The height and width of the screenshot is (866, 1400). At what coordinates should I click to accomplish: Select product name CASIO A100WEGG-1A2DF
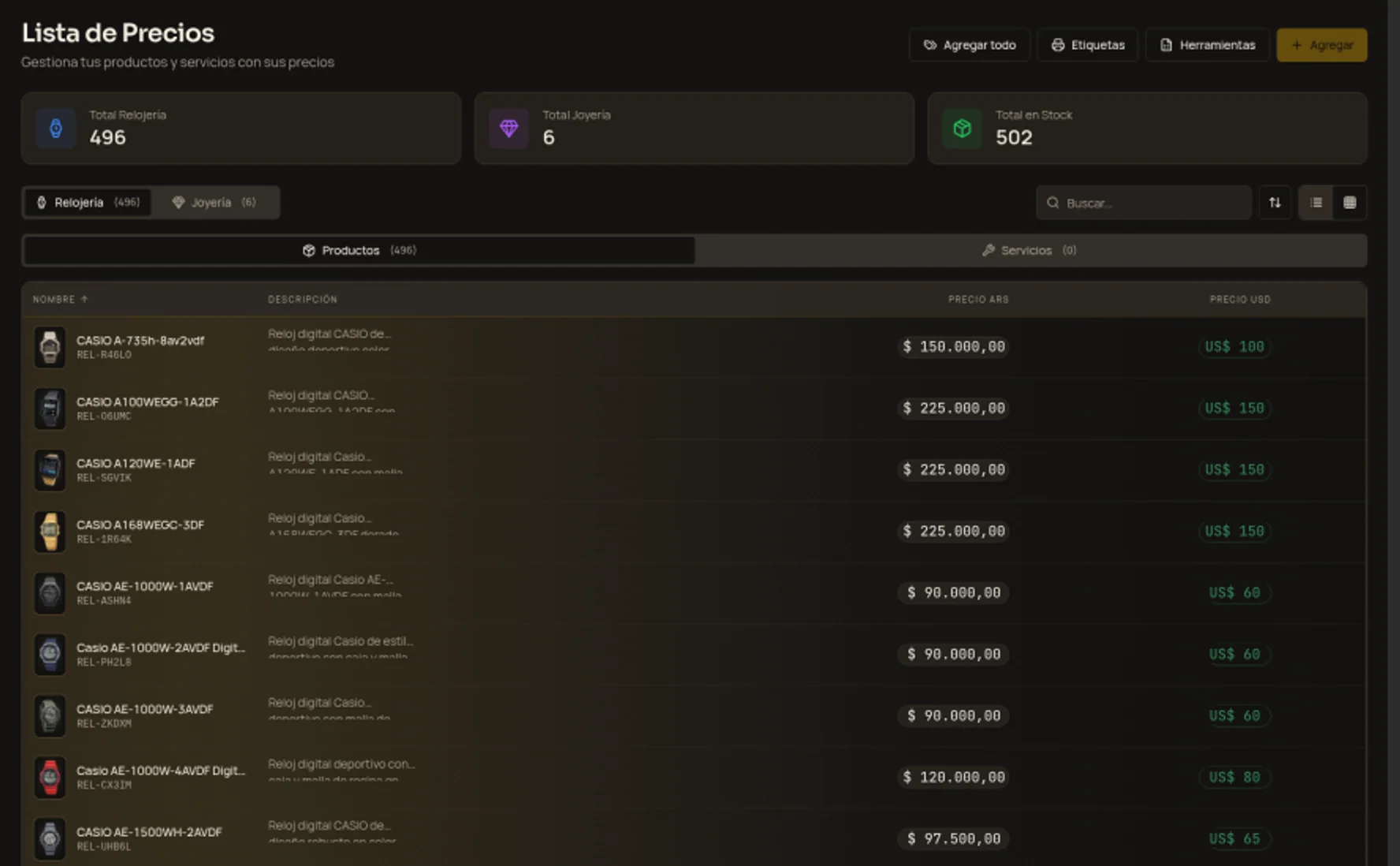point(147,402)
